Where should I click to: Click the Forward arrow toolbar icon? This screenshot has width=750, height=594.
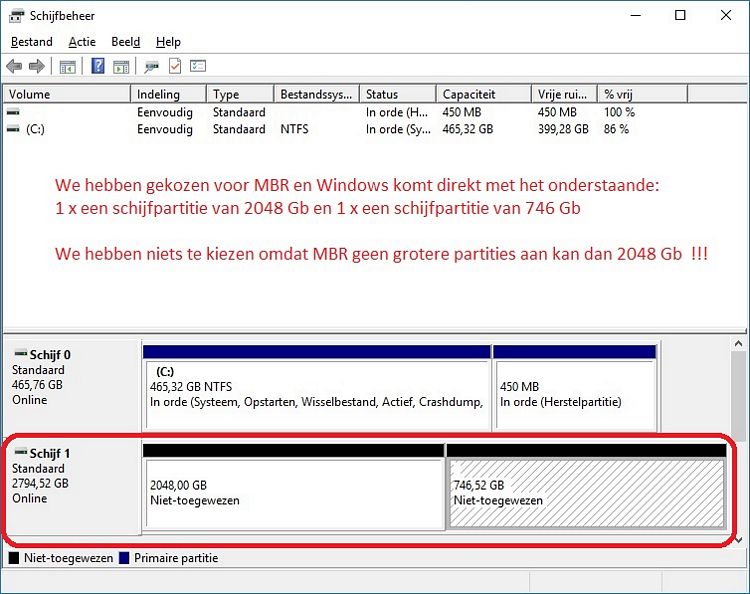[37, 66]
